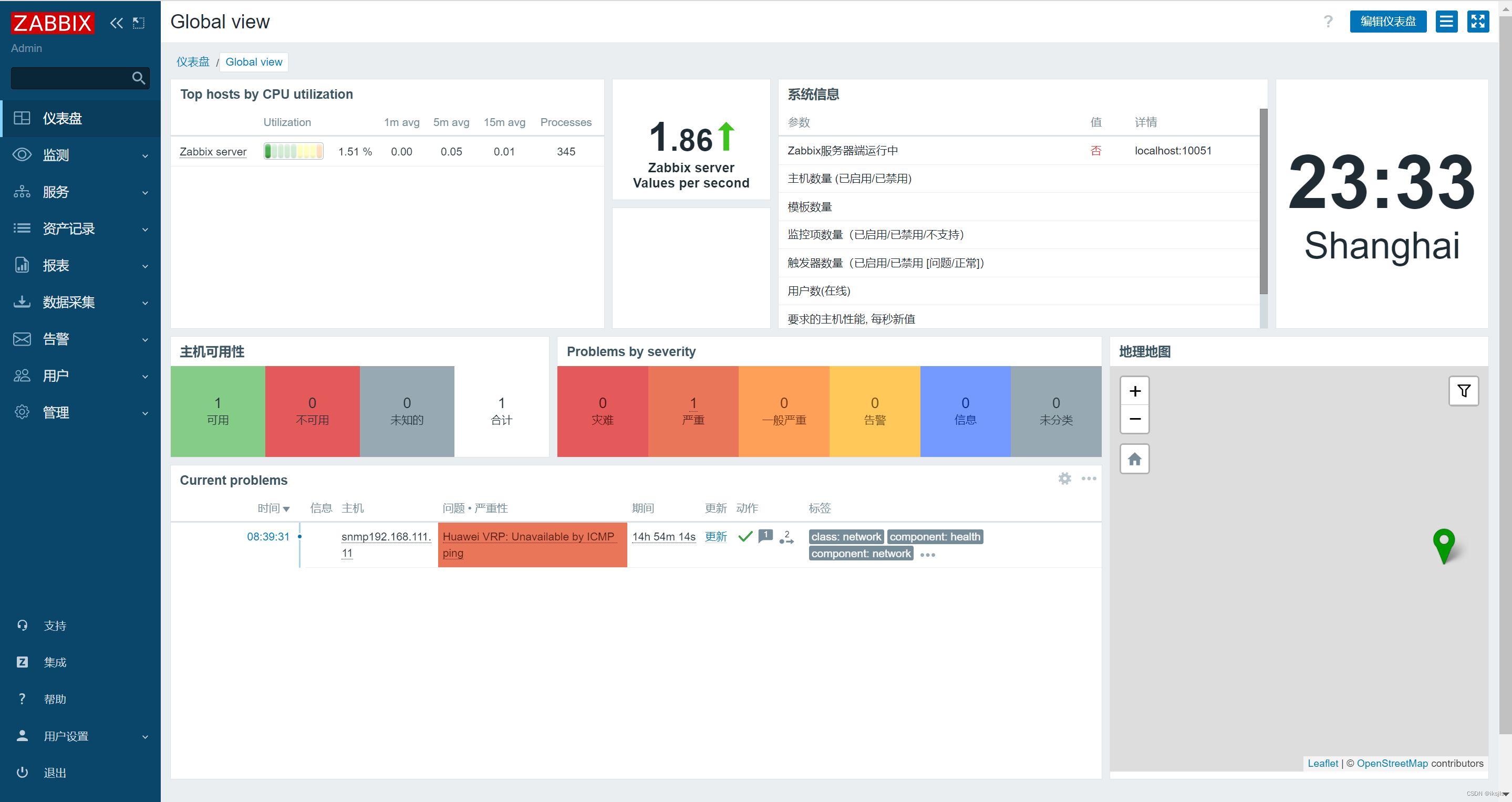Image resolution: width=1512 pixels, height=802 pixels.
Task: Click the red 不可用 availability tile
Action: [312, 411]
